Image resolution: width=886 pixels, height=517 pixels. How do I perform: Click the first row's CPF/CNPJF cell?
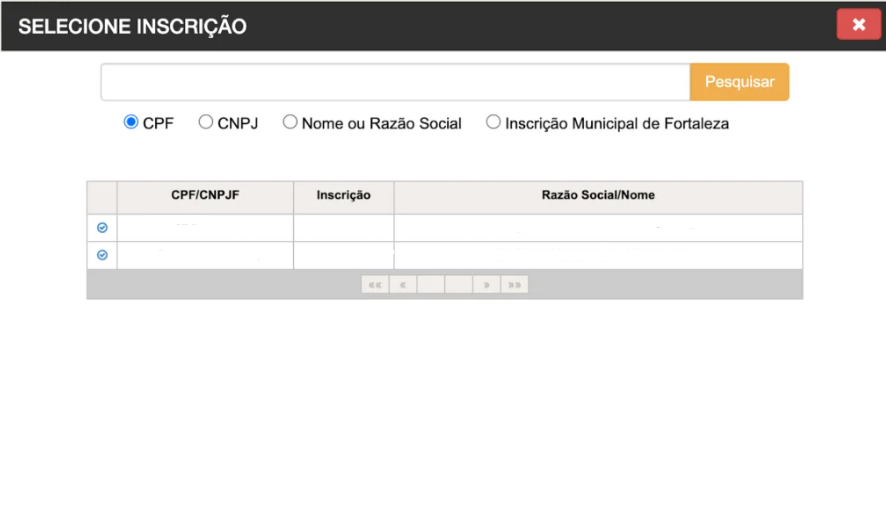pos(205,228)
